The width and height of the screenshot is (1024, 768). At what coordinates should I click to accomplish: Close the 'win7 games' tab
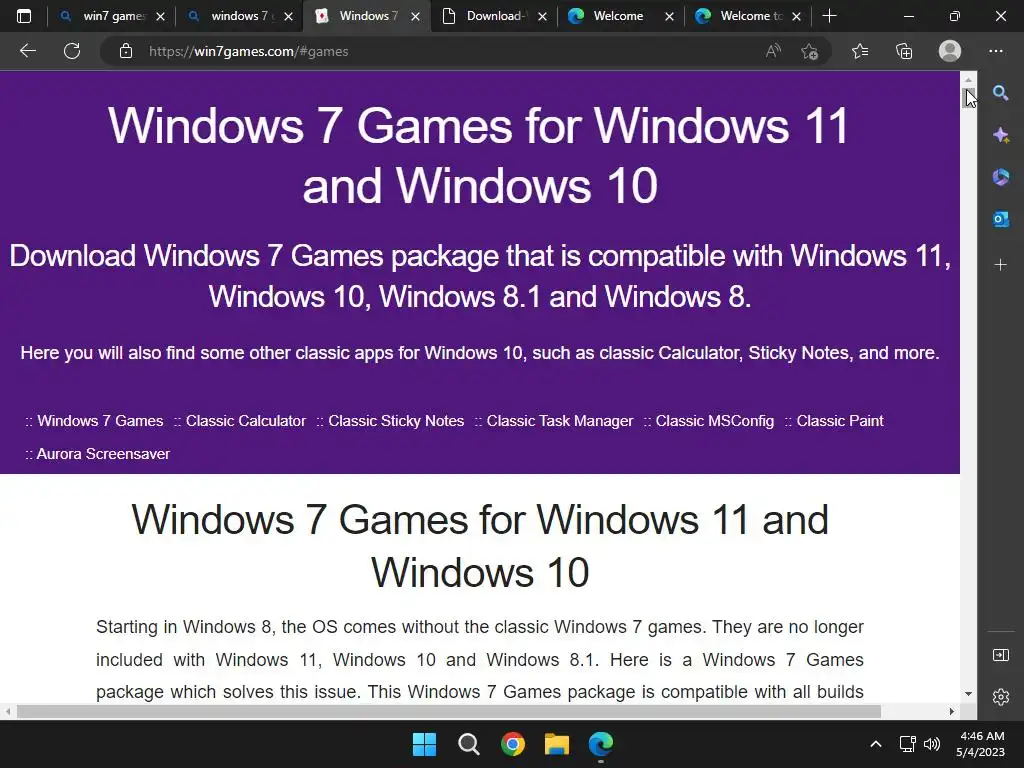[161, 16]
